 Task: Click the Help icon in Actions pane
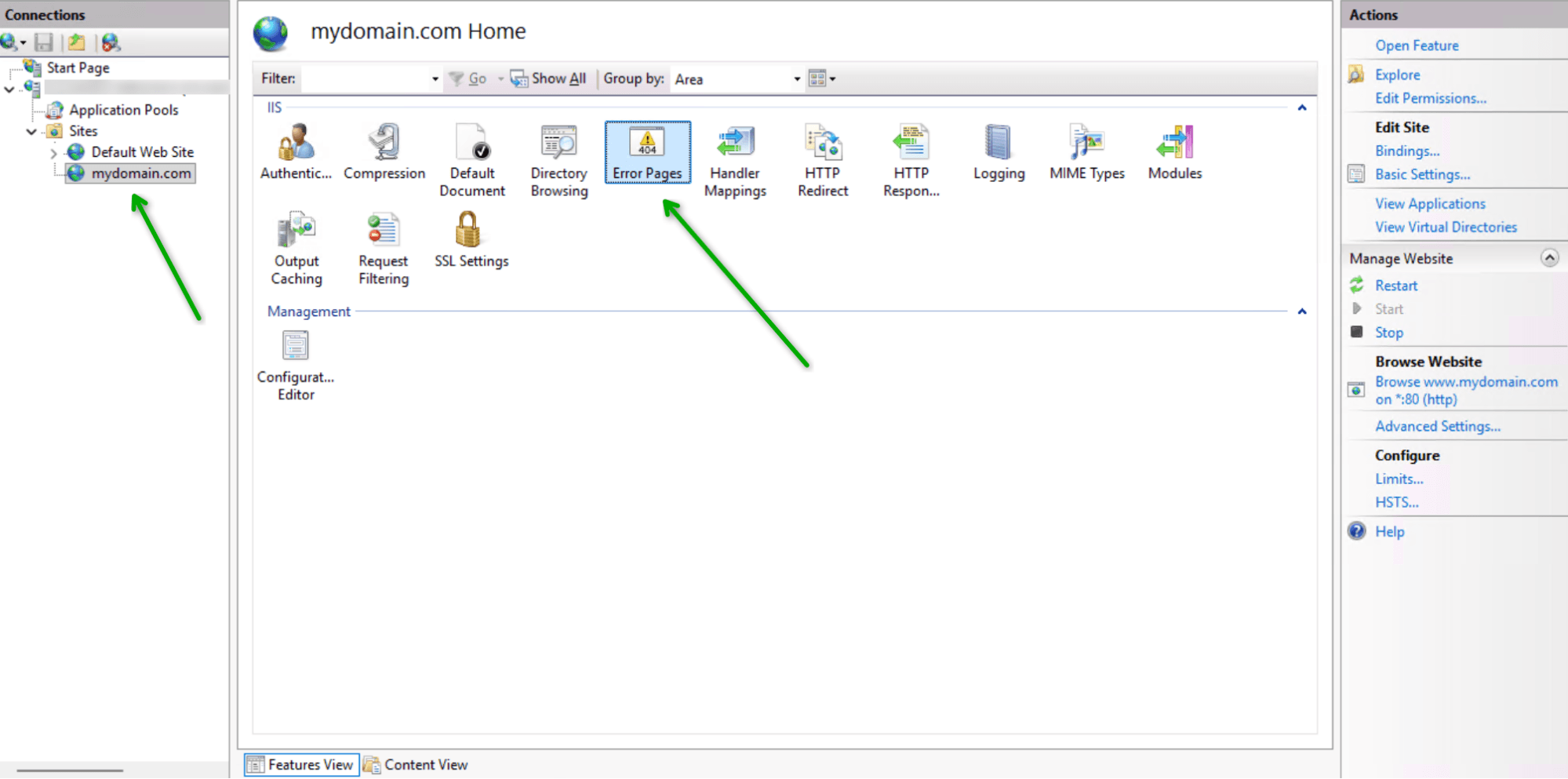[x=1357, y=531]
